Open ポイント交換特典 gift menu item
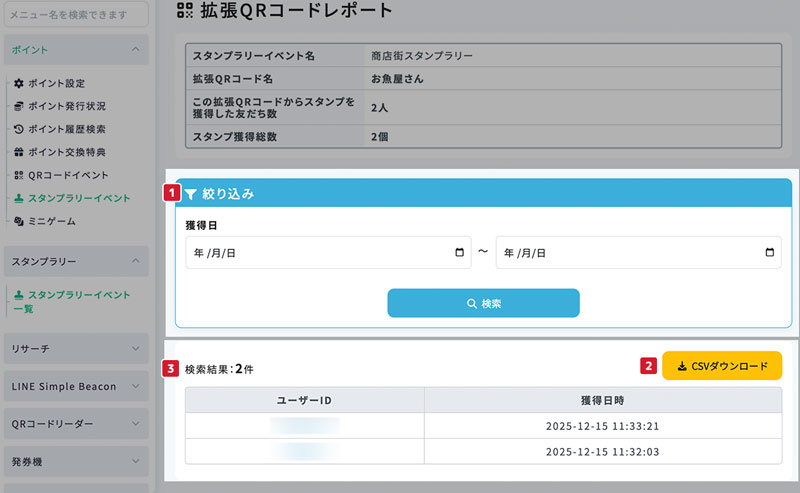This screenshot has height=493, width=800. tap(66, 152)
